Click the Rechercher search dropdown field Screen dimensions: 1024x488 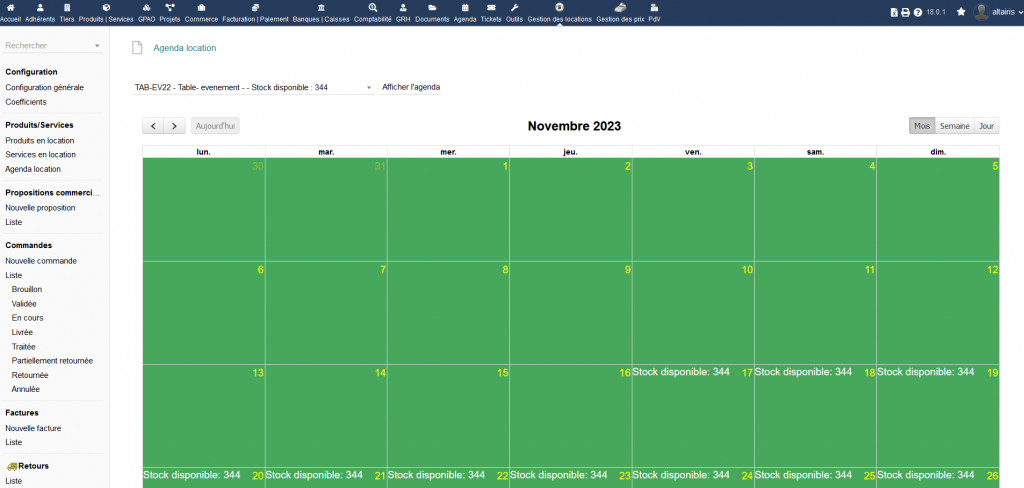click(x=53, y=46)
